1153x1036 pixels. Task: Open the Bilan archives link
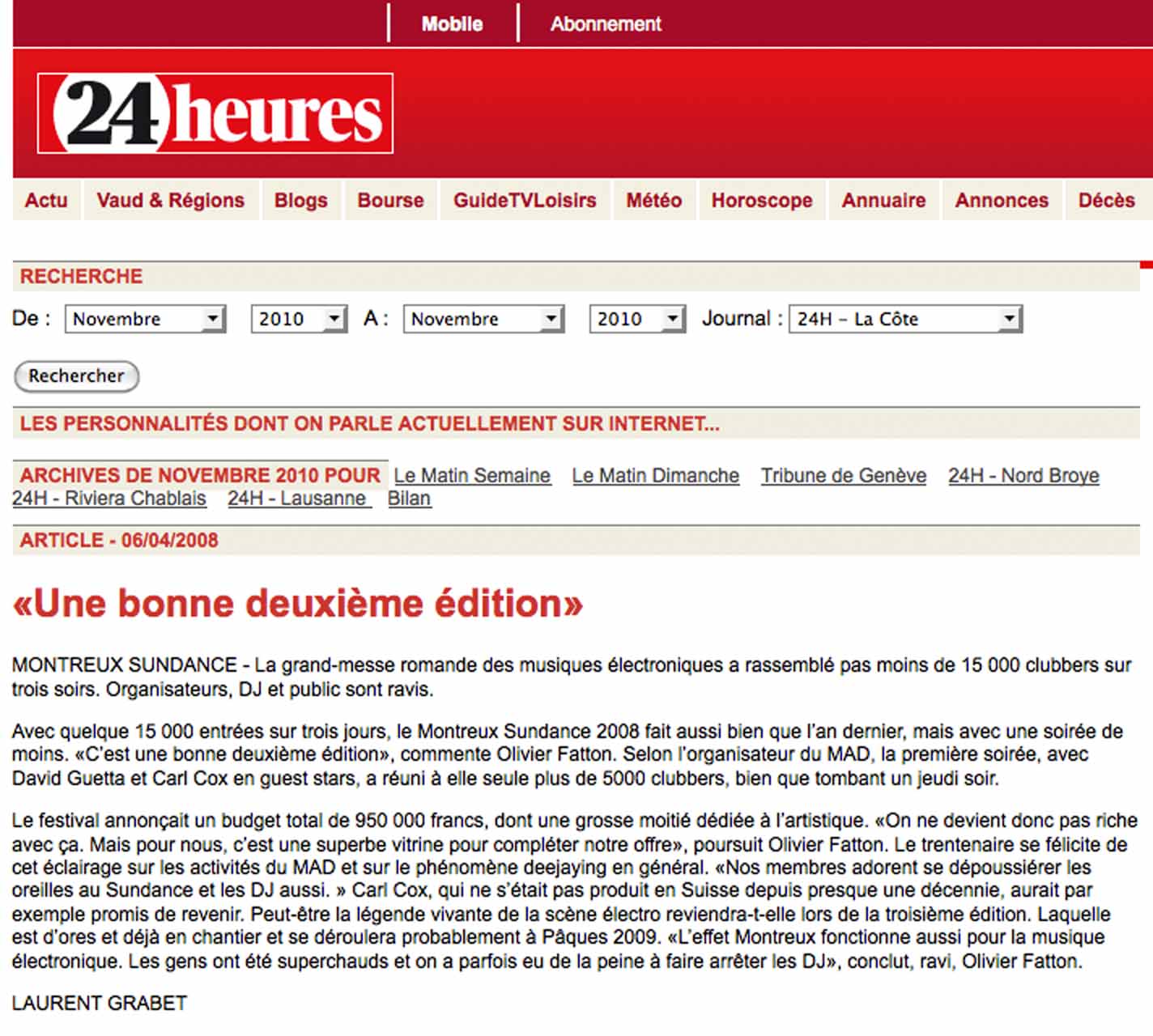click(409, 499)
